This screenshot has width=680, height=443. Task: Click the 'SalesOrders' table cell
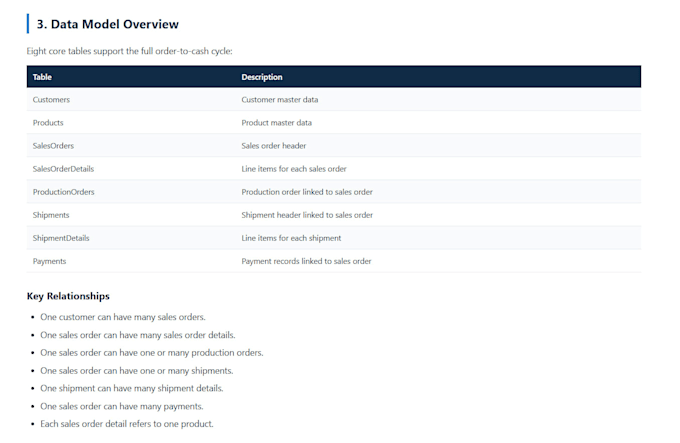point(53,146)
